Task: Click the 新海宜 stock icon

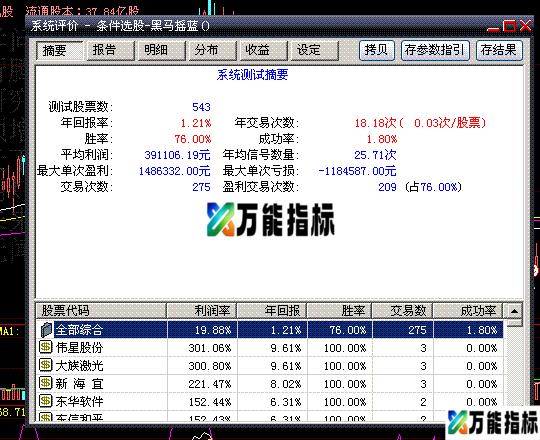Action: tap(45, 383)
